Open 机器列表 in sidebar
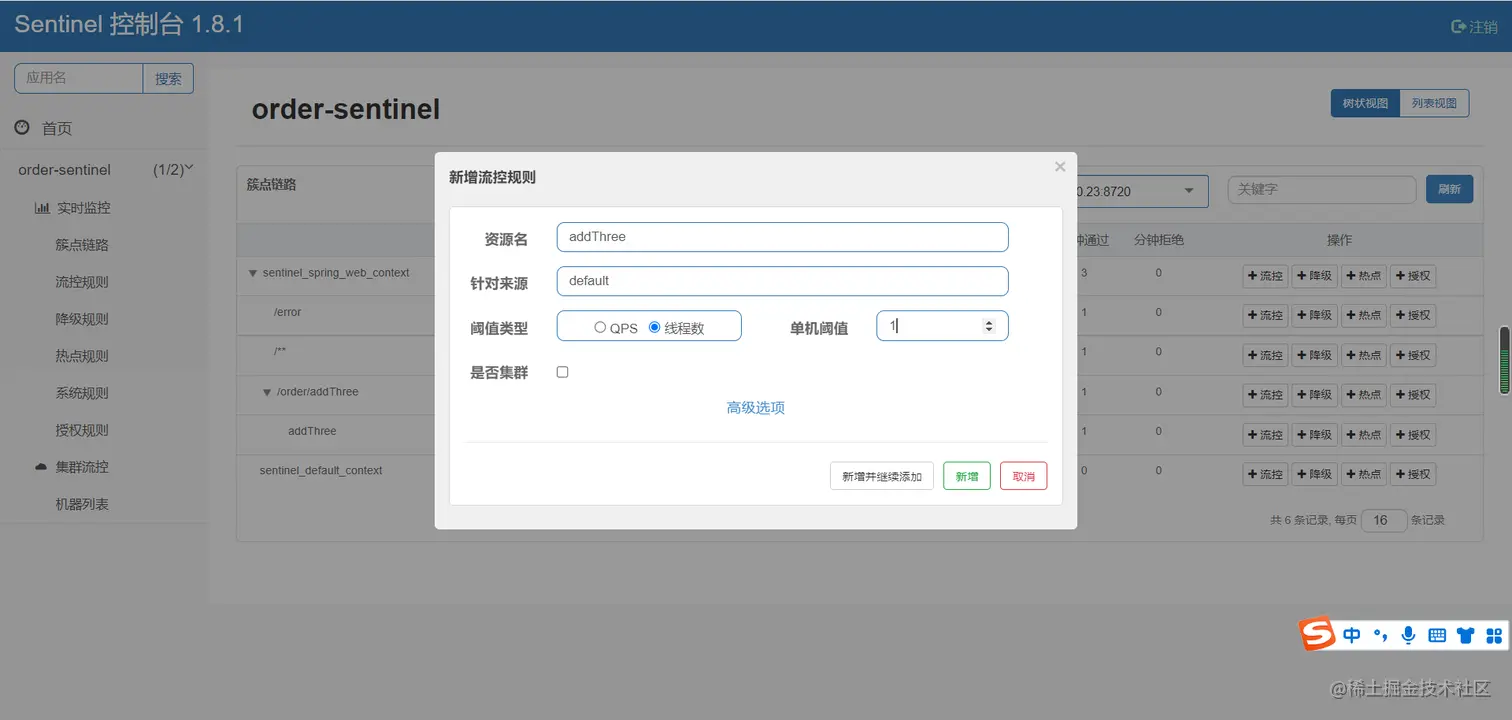The height and width of the screenshot is (720, 1512). pos(82,504)
